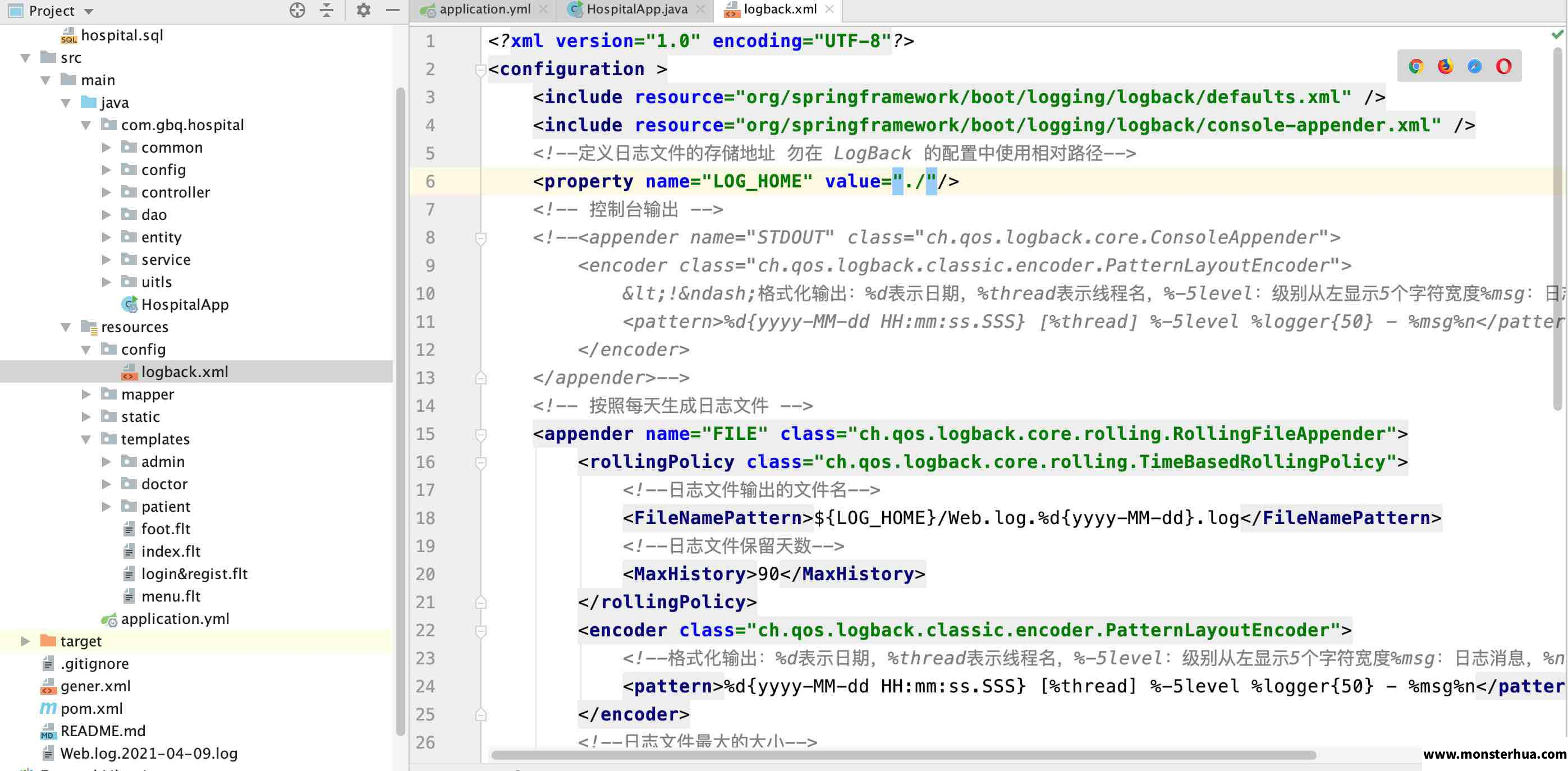1568x771 pixels.
Task: Click the Project tree vertical scrollbar
Action: tap(400, 412)
